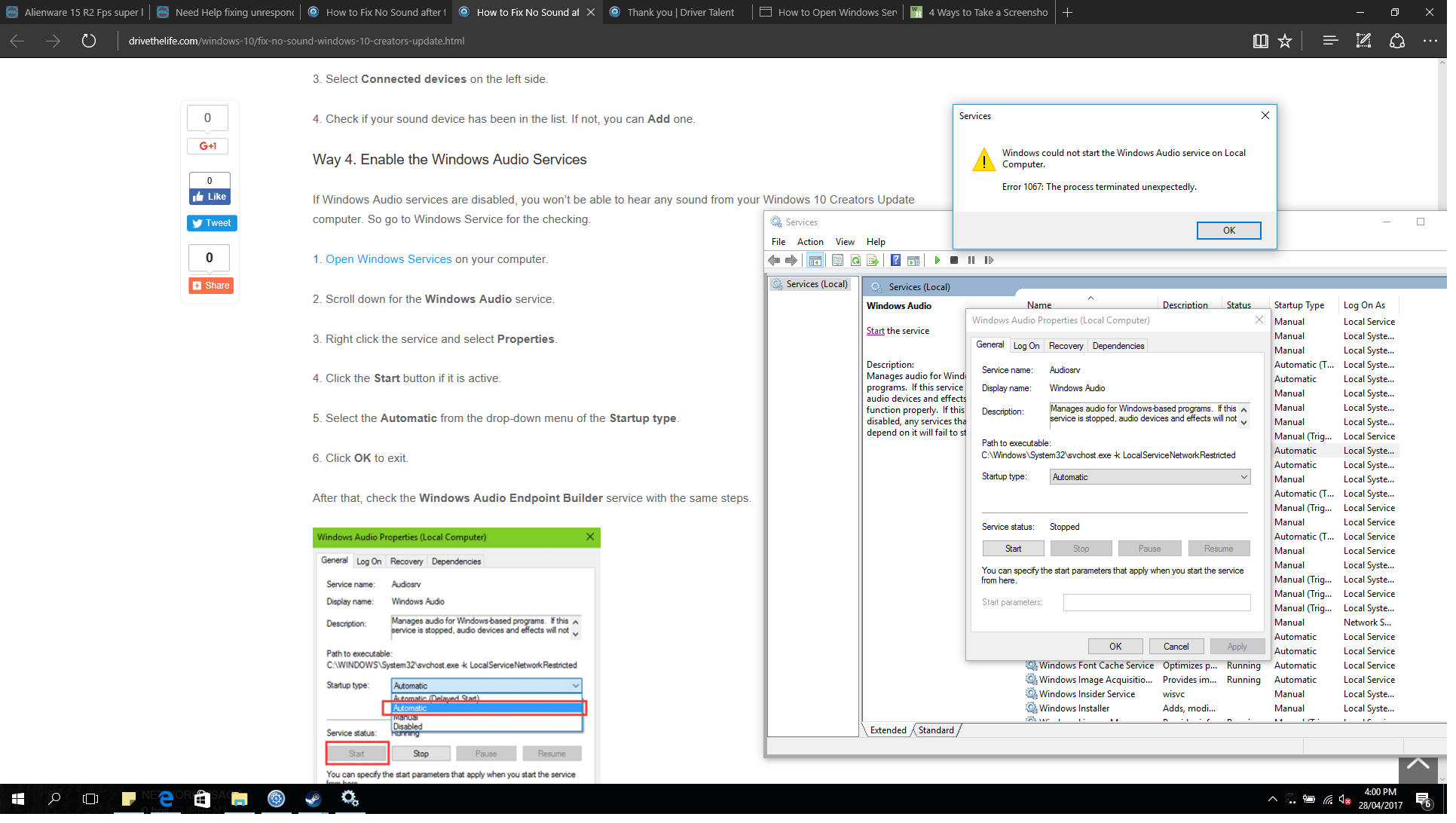Click the Google +1 share button

click(209, 147)
